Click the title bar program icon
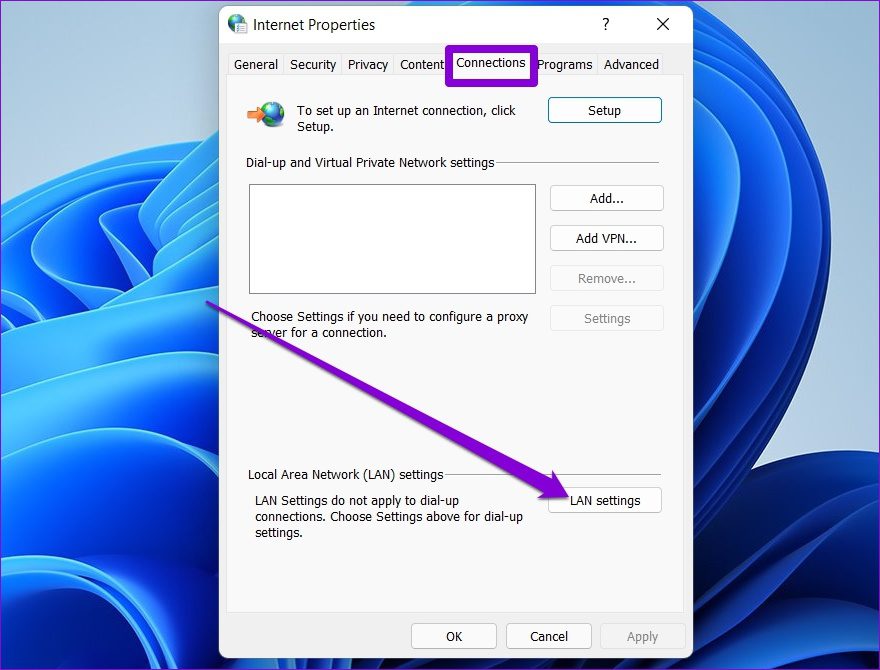The height and width of the screenshot is (670, 880). 237,24
